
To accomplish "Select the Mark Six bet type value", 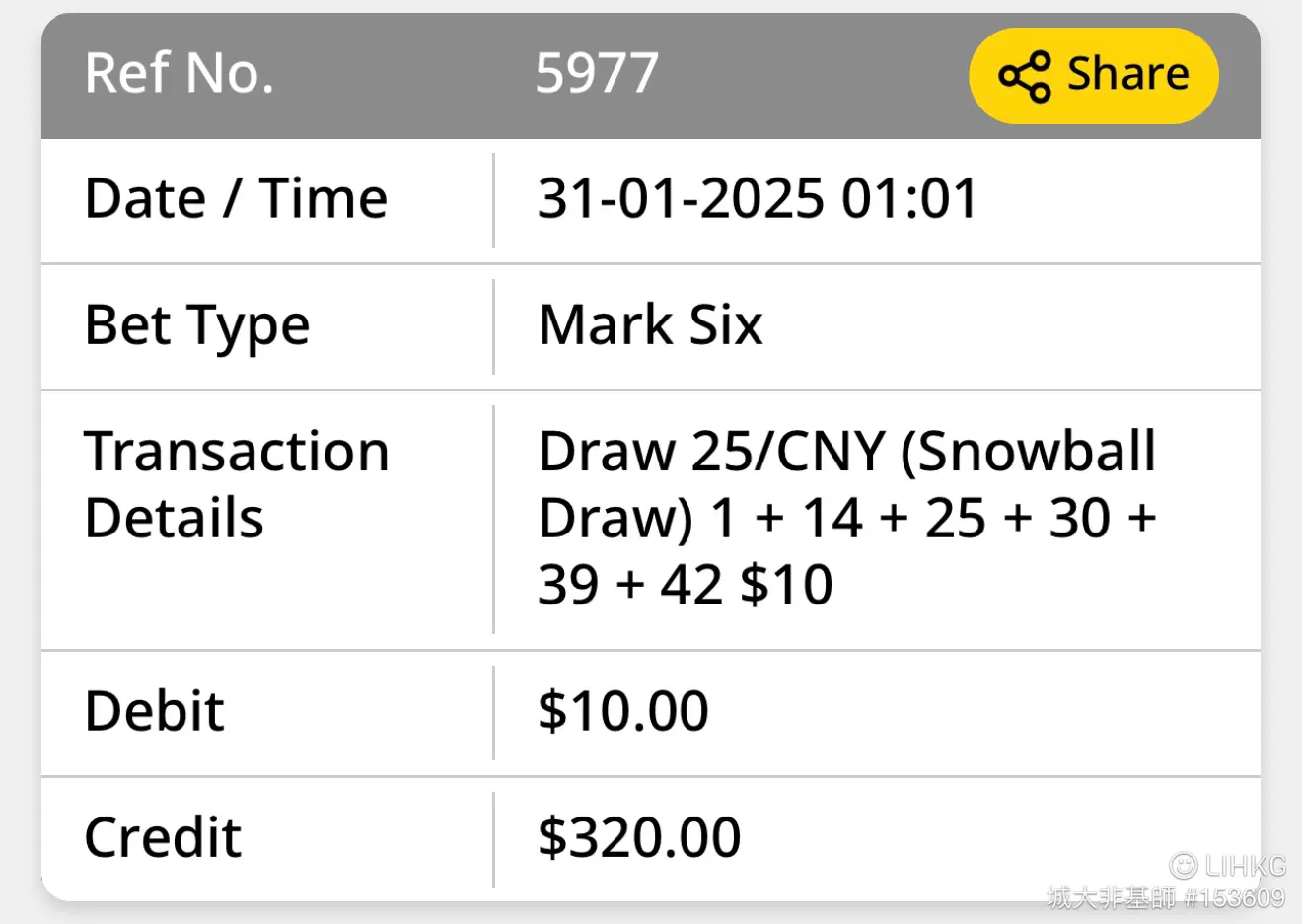I will (x=651, y=325).
